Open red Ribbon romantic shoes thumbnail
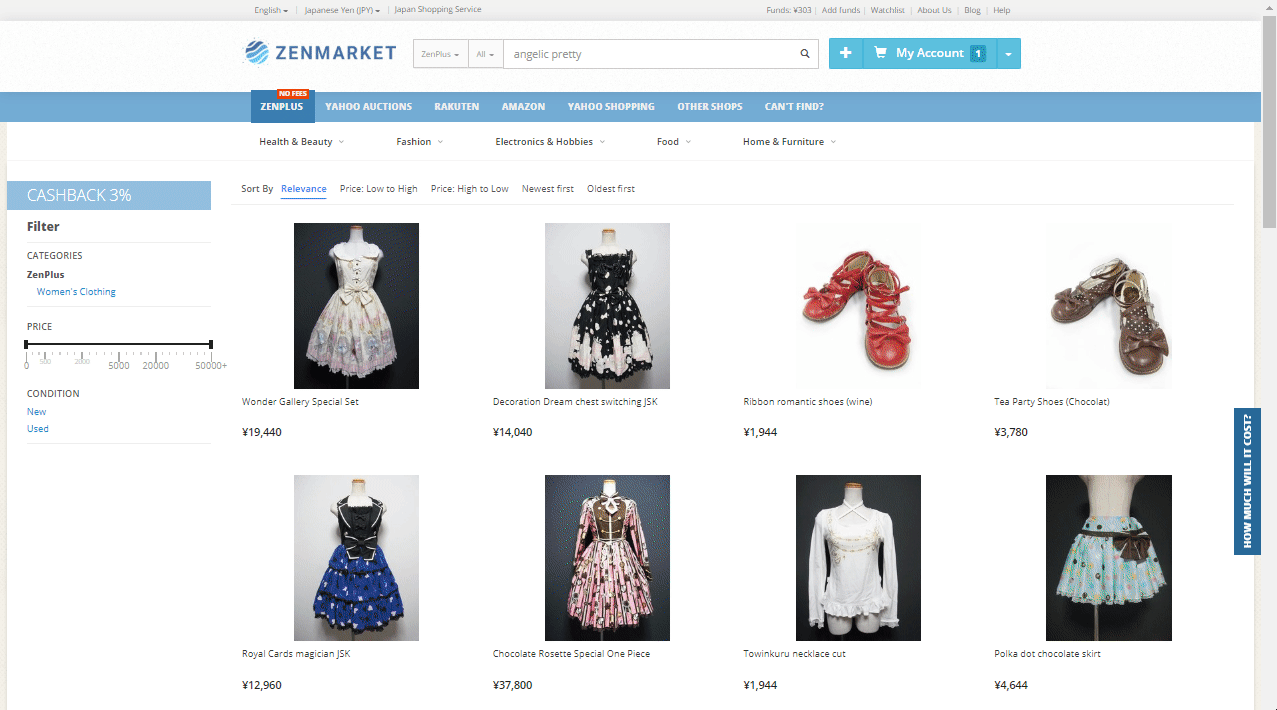 pyautogui.click(x=858, y=306)
